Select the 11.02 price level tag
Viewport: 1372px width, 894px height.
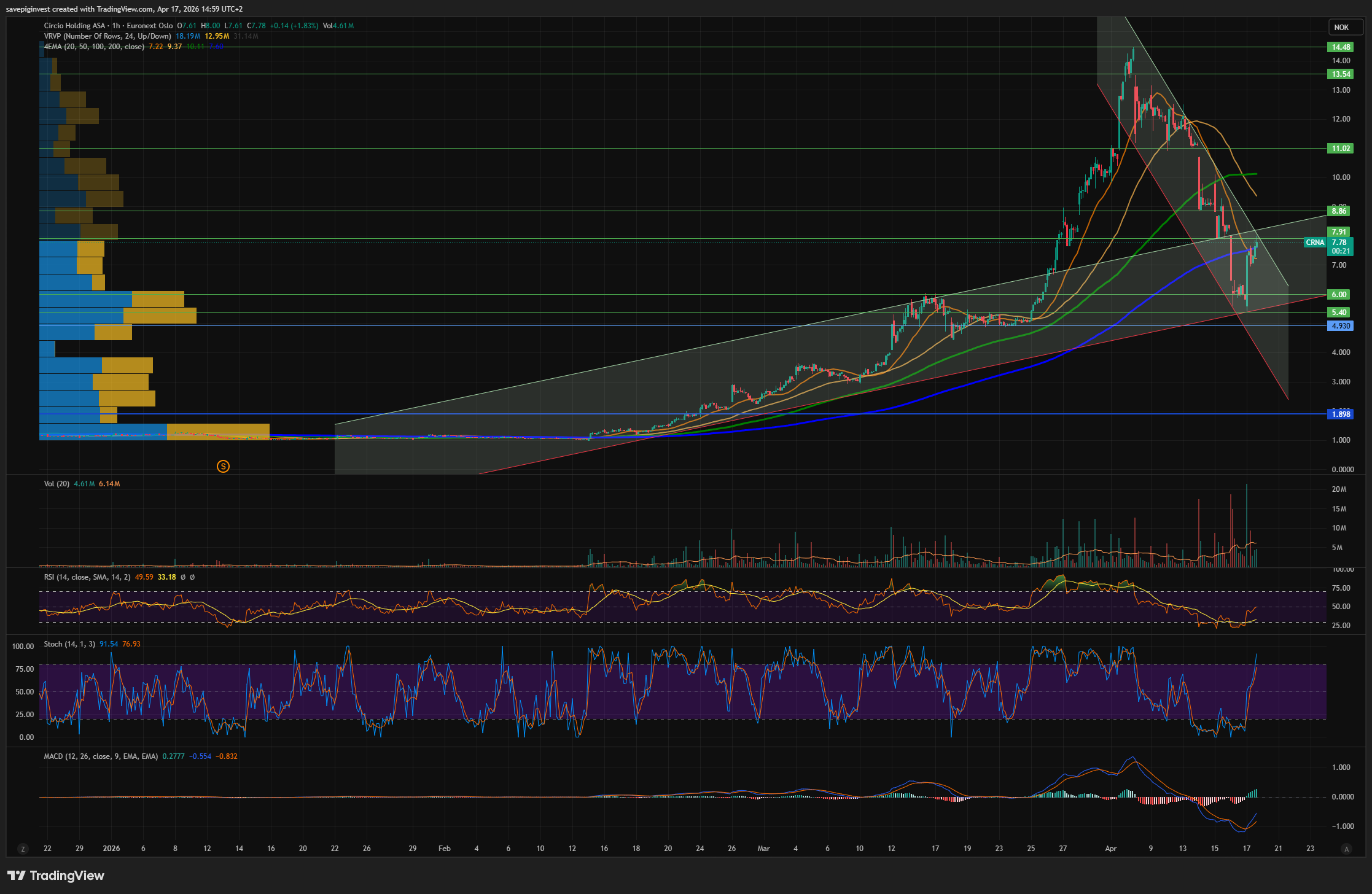tap(1339, 149)
